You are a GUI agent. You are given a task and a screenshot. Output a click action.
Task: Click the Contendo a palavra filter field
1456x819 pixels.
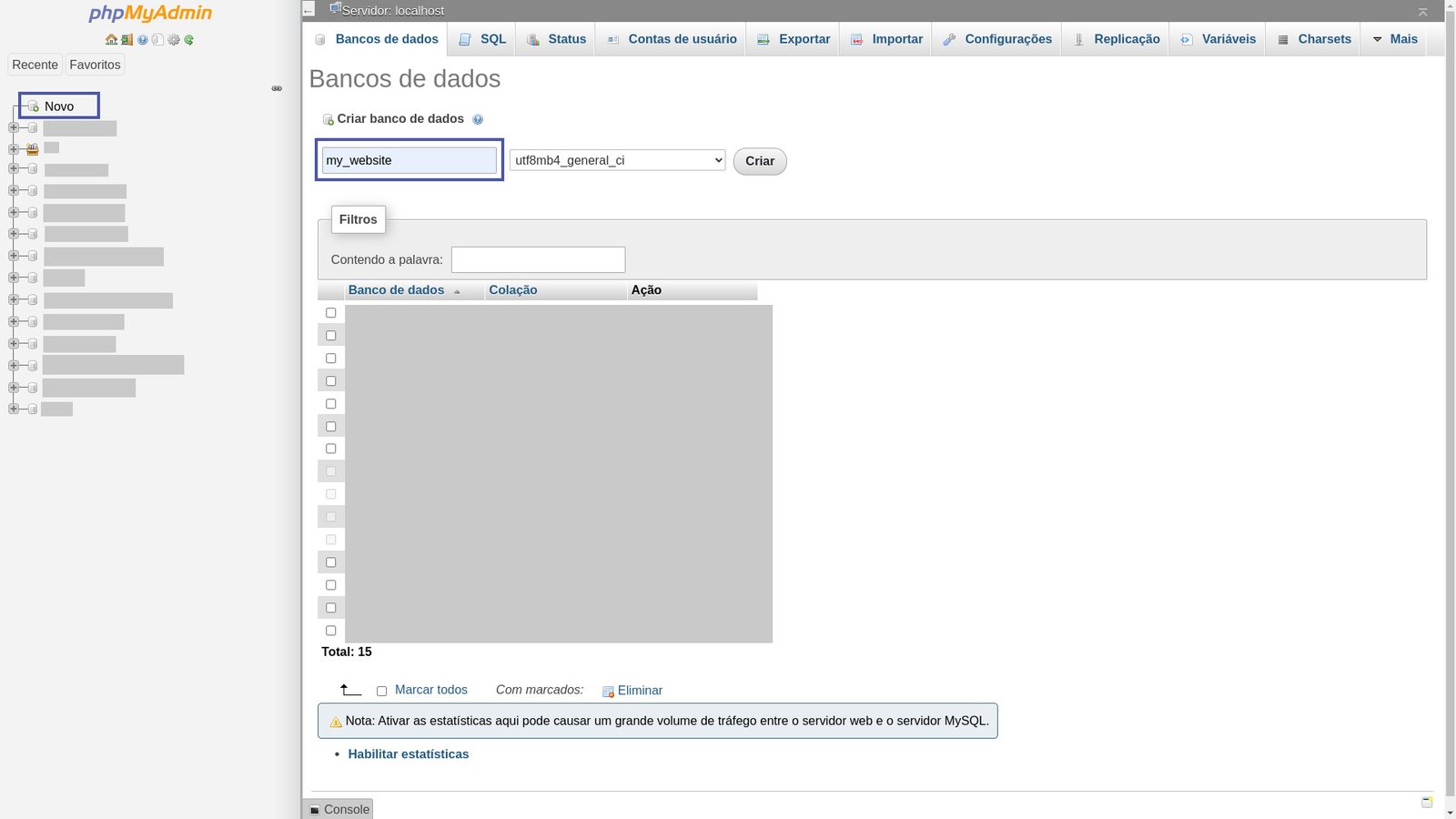(x=538, y=259)
